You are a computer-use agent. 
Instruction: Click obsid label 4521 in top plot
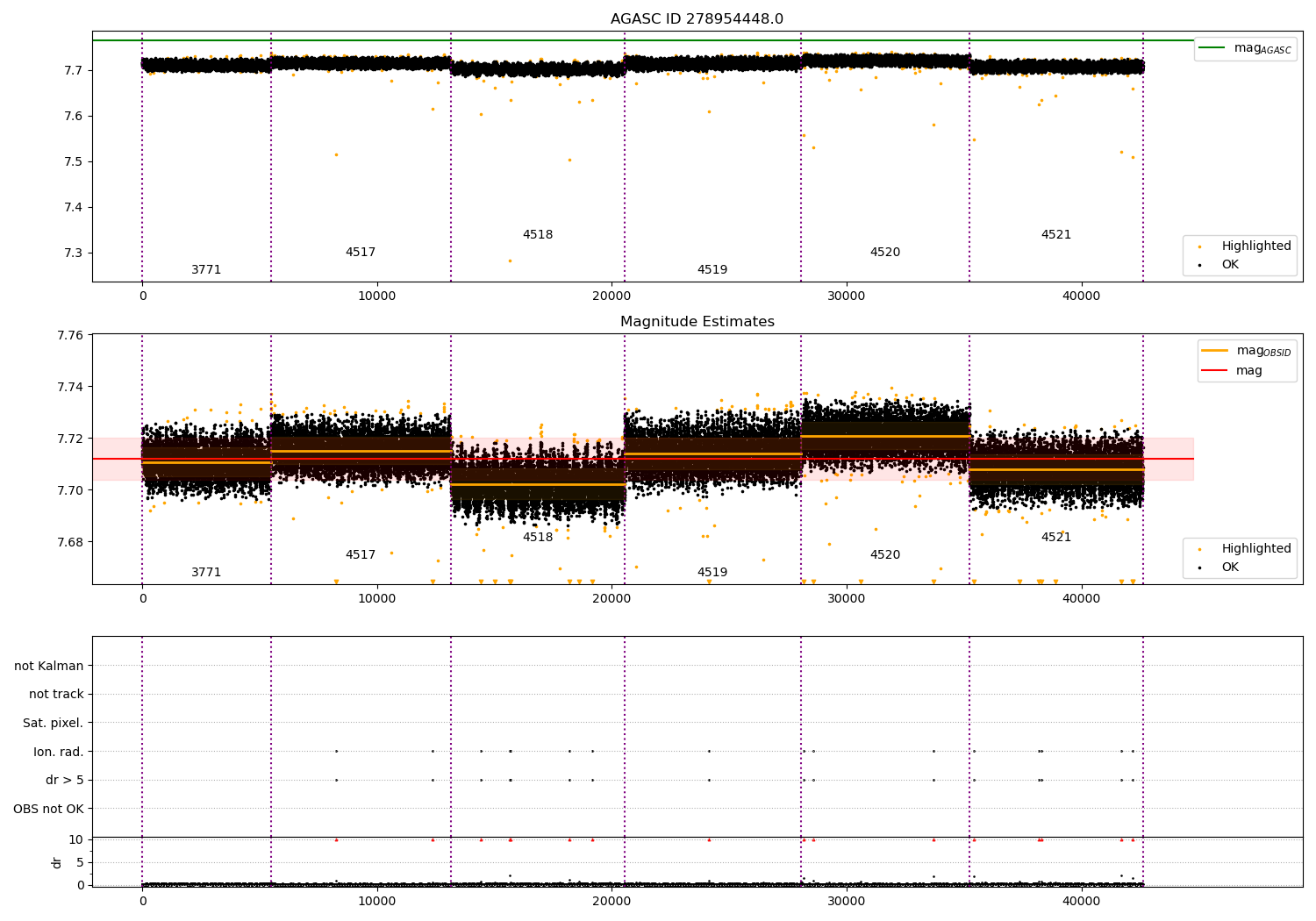coord(1056,234)
